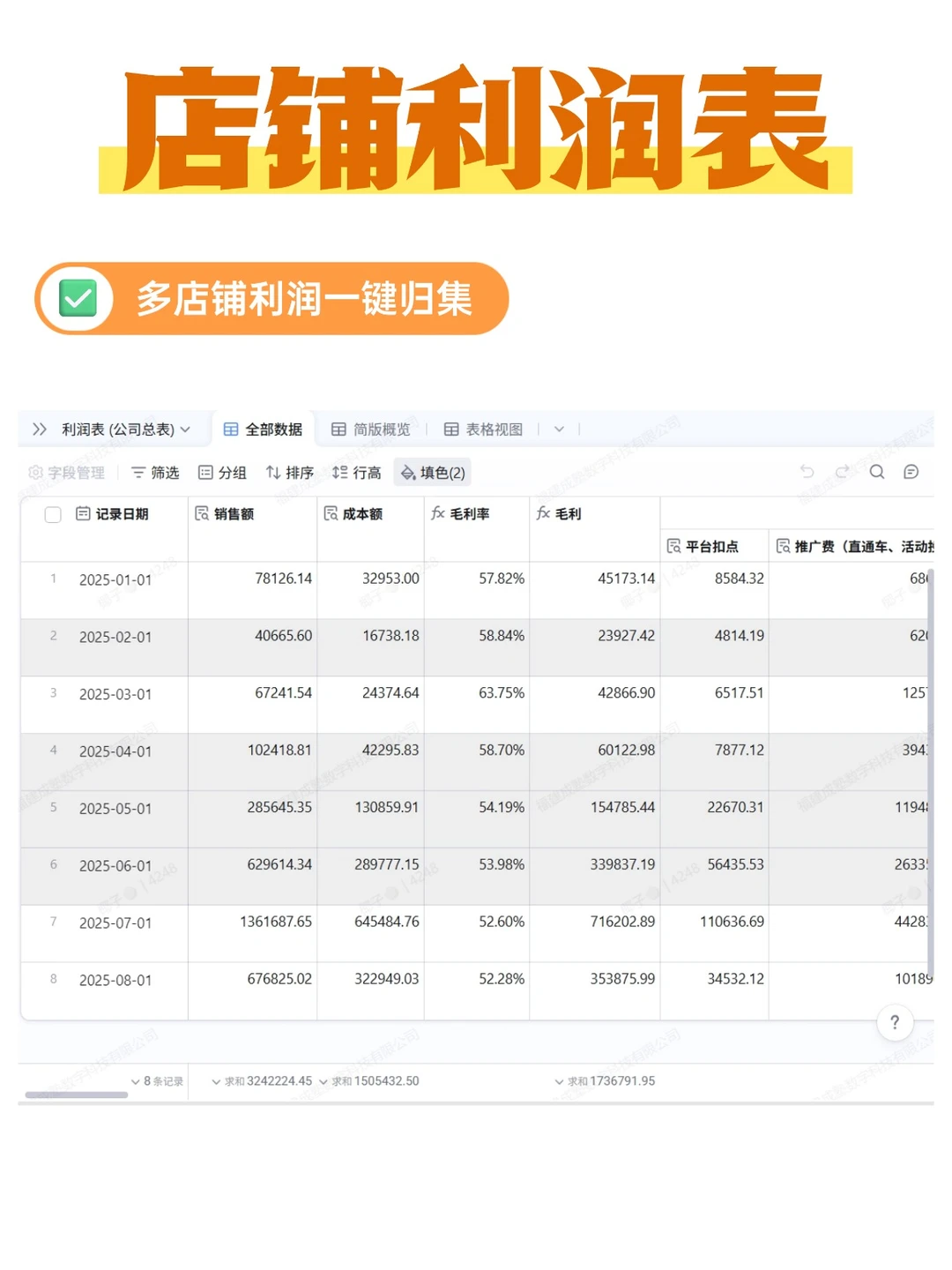952x1270 pixels.
Task: Open the 利润表 (公司总表) table dropdown
Action: [x=126, y=430]
